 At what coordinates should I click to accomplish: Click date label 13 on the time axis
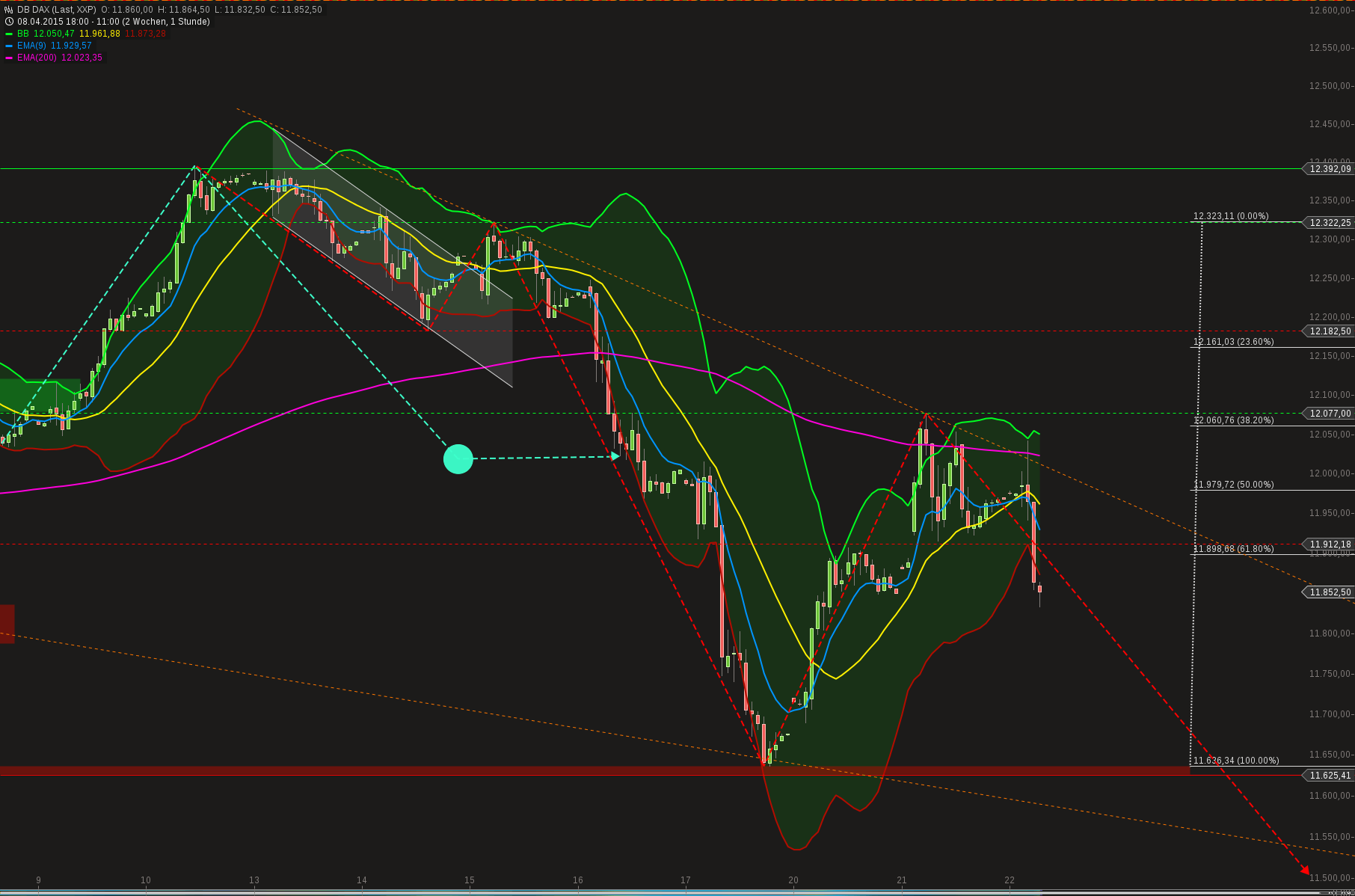254,880
